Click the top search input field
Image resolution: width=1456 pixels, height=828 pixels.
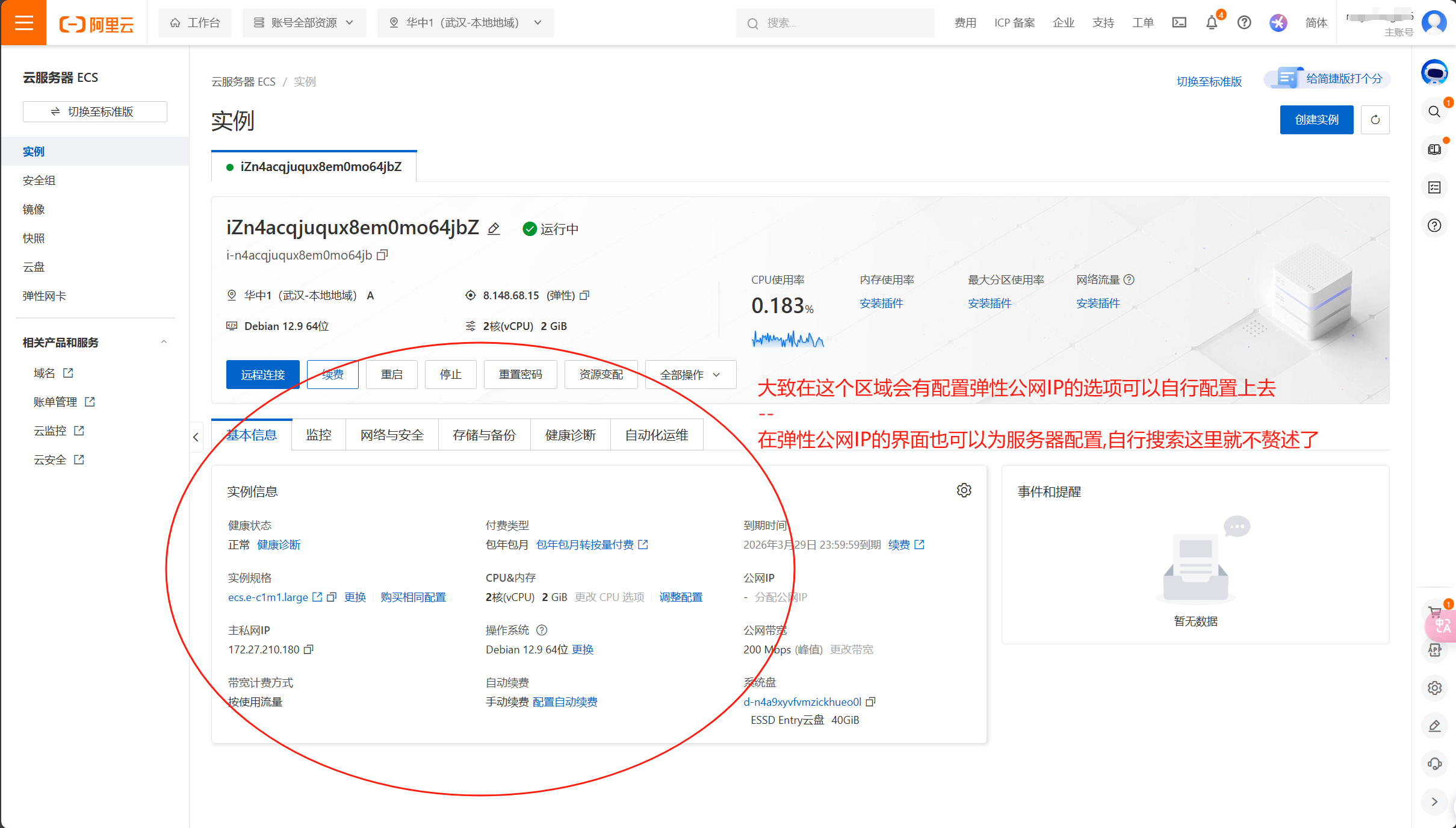click(x=835, y=23)
